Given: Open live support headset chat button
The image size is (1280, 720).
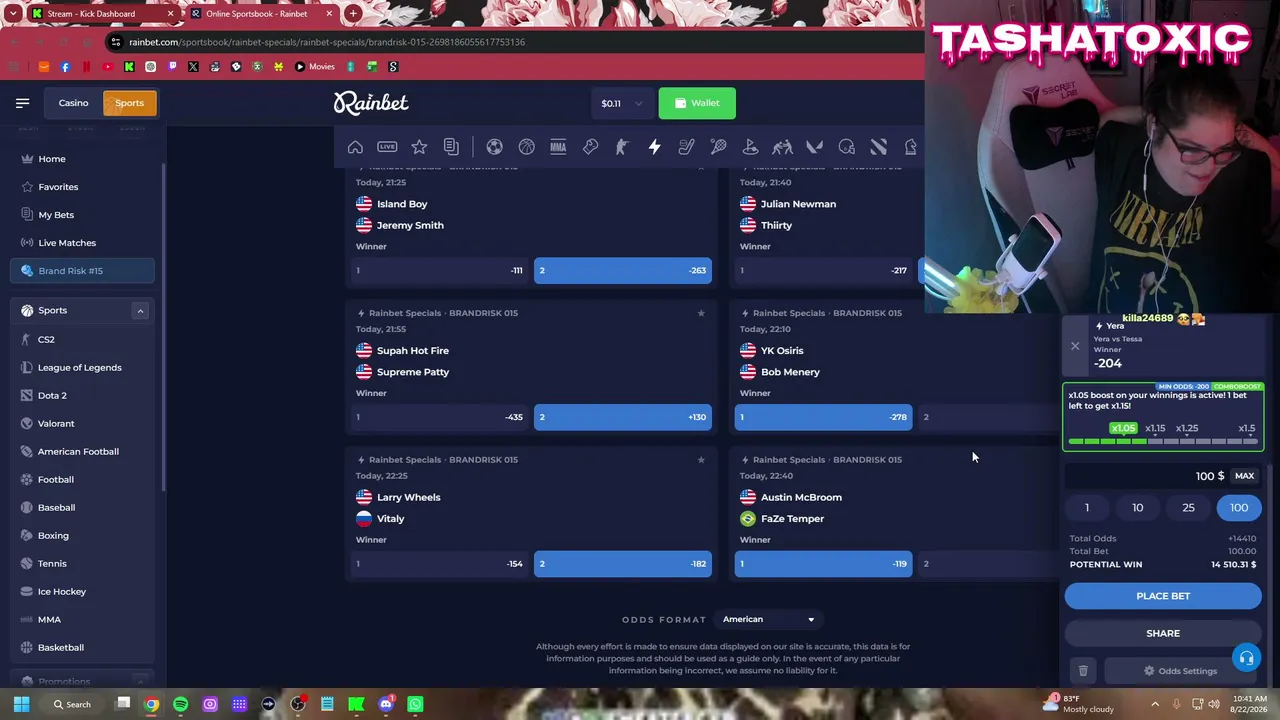Looking at the screenshot, I should pos(1246,658).
